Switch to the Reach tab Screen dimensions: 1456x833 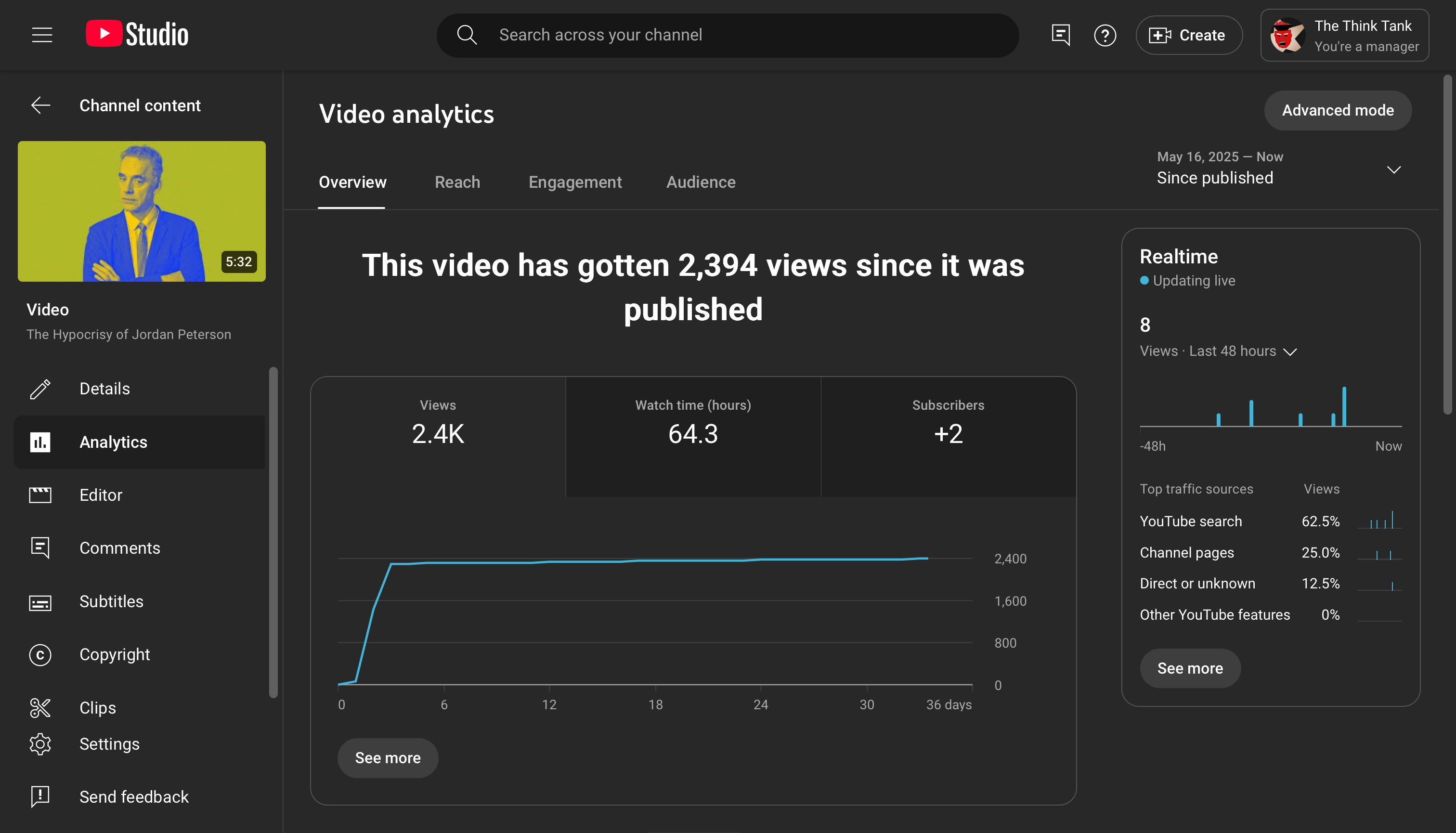pyautogui.click(x=457, y=182)
